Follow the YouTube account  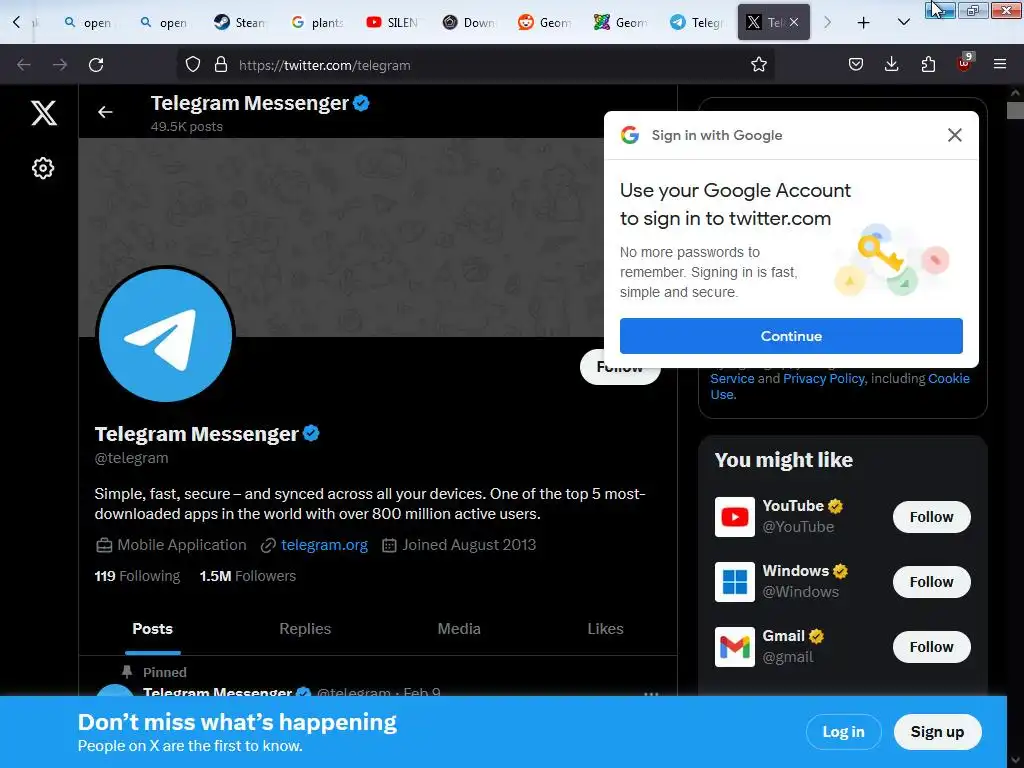tap(931, 517)
